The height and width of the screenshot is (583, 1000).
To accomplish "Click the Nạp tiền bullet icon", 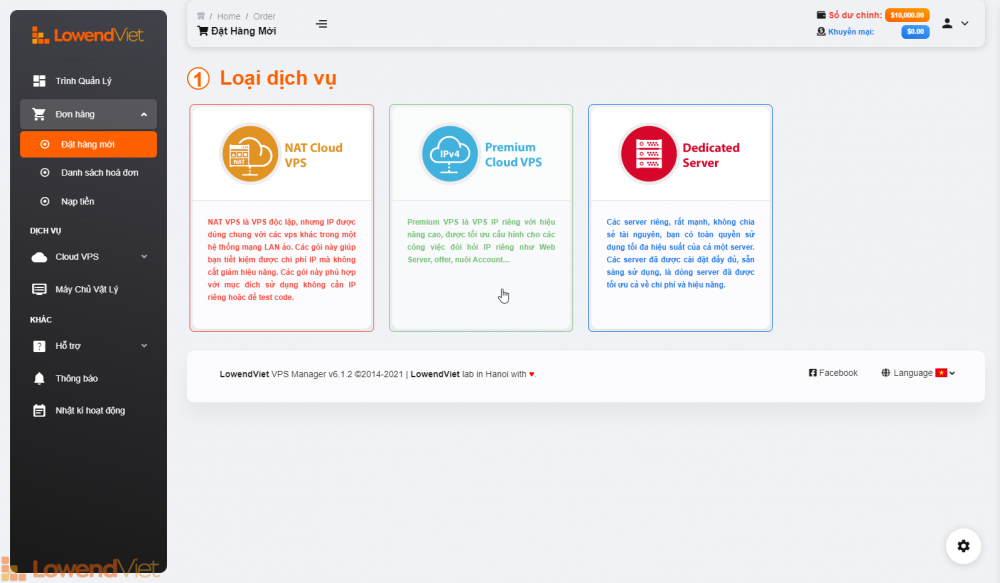I will pyautogui.click(x=45, y=202).
